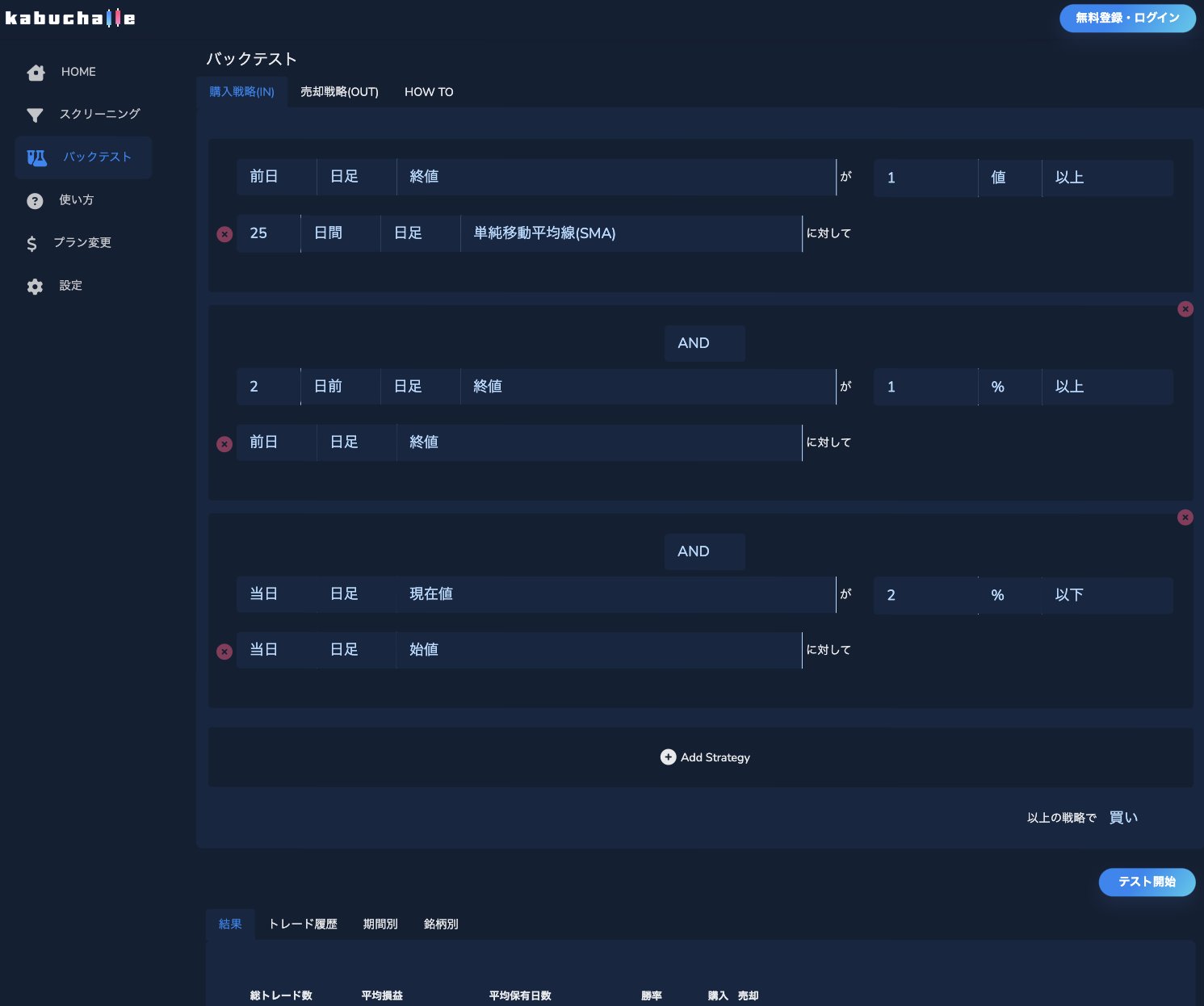Open the 日足 dropdown beside 単純移動平均線(SMA)
Screen dimensions: 1204x1006
click(x=420, y=233)
